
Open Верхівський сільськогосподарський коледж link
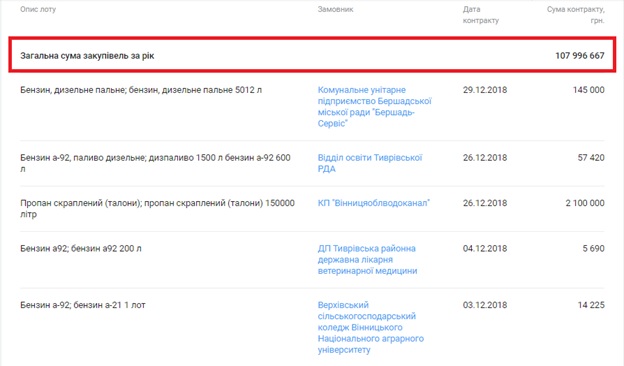point(370,327)
